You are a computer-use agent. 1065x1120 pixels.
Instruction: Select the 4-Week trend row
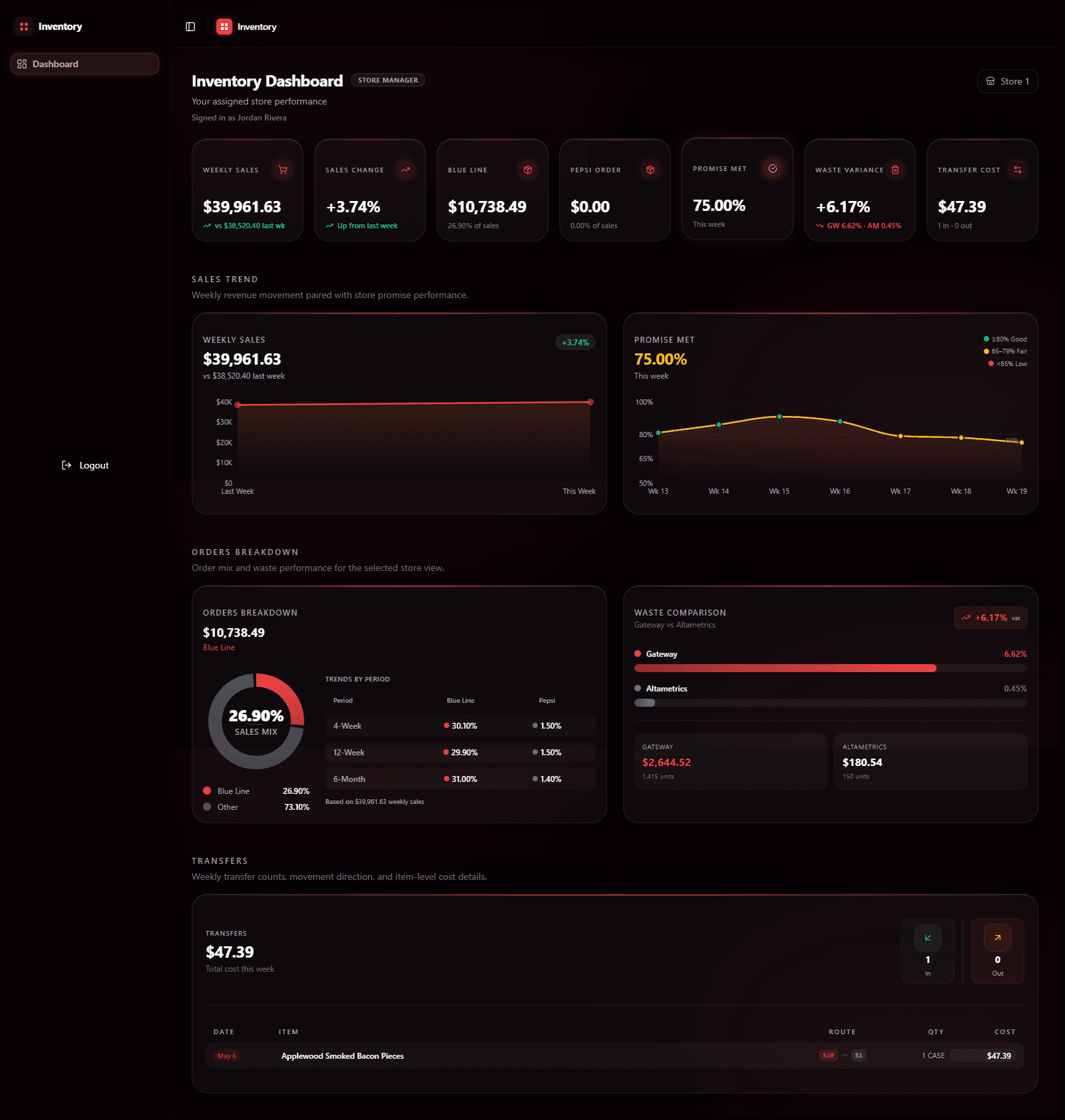pyautogui.click(x=461, y=726)
